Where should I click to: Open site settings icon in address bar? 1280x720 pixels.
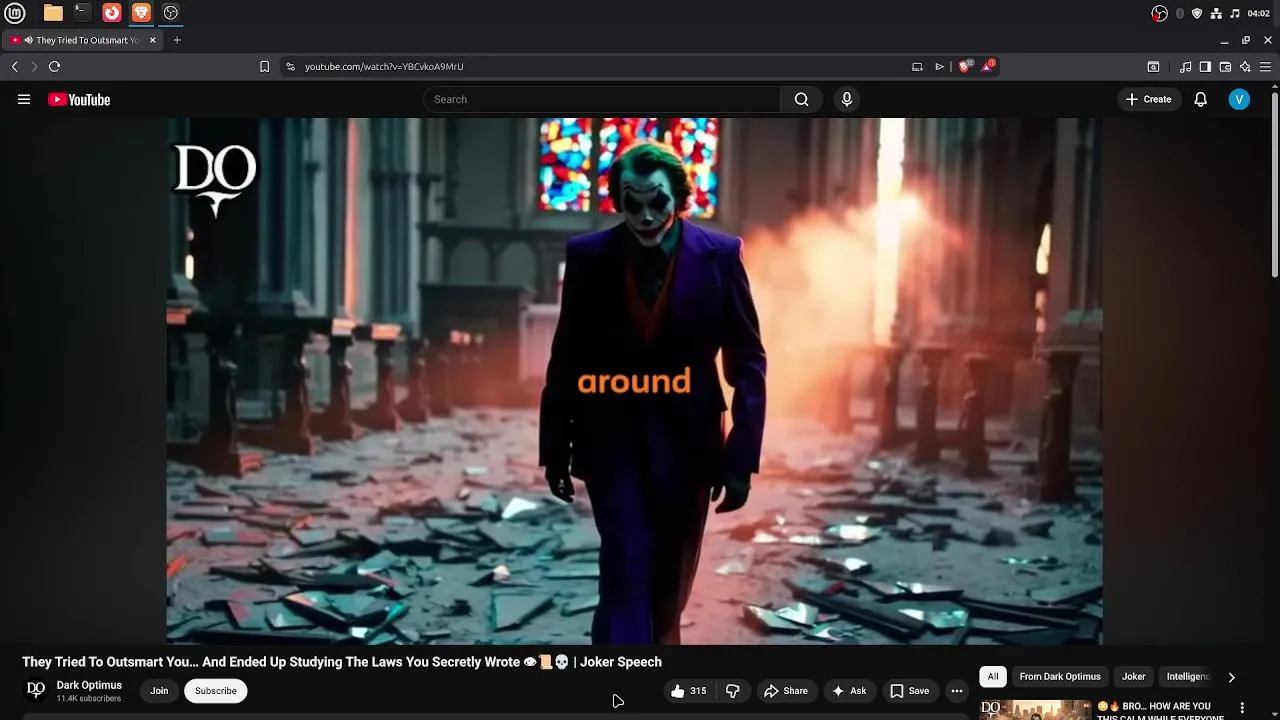(x=290, y=66)
